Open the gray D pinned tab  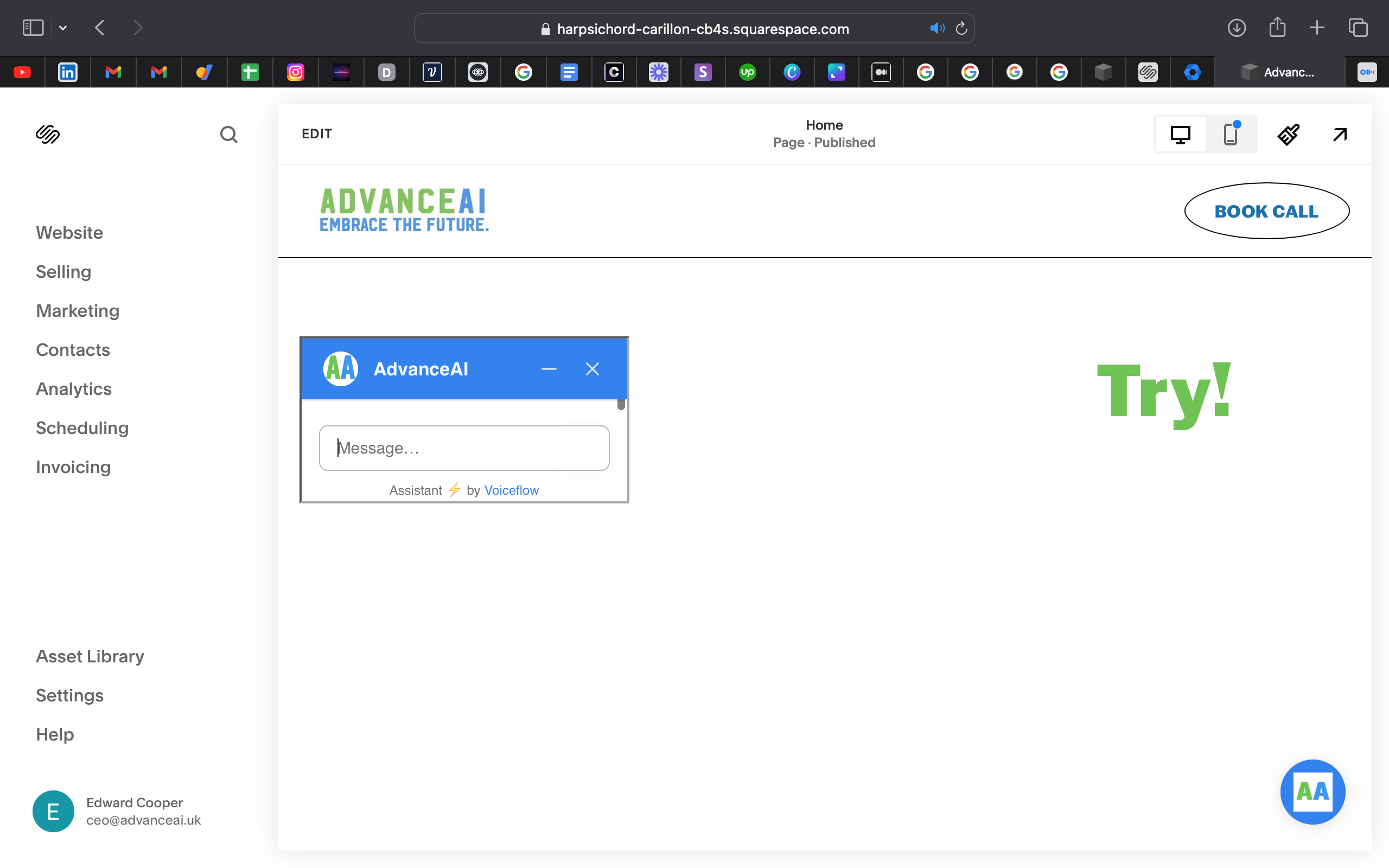(x=387, y=72)
